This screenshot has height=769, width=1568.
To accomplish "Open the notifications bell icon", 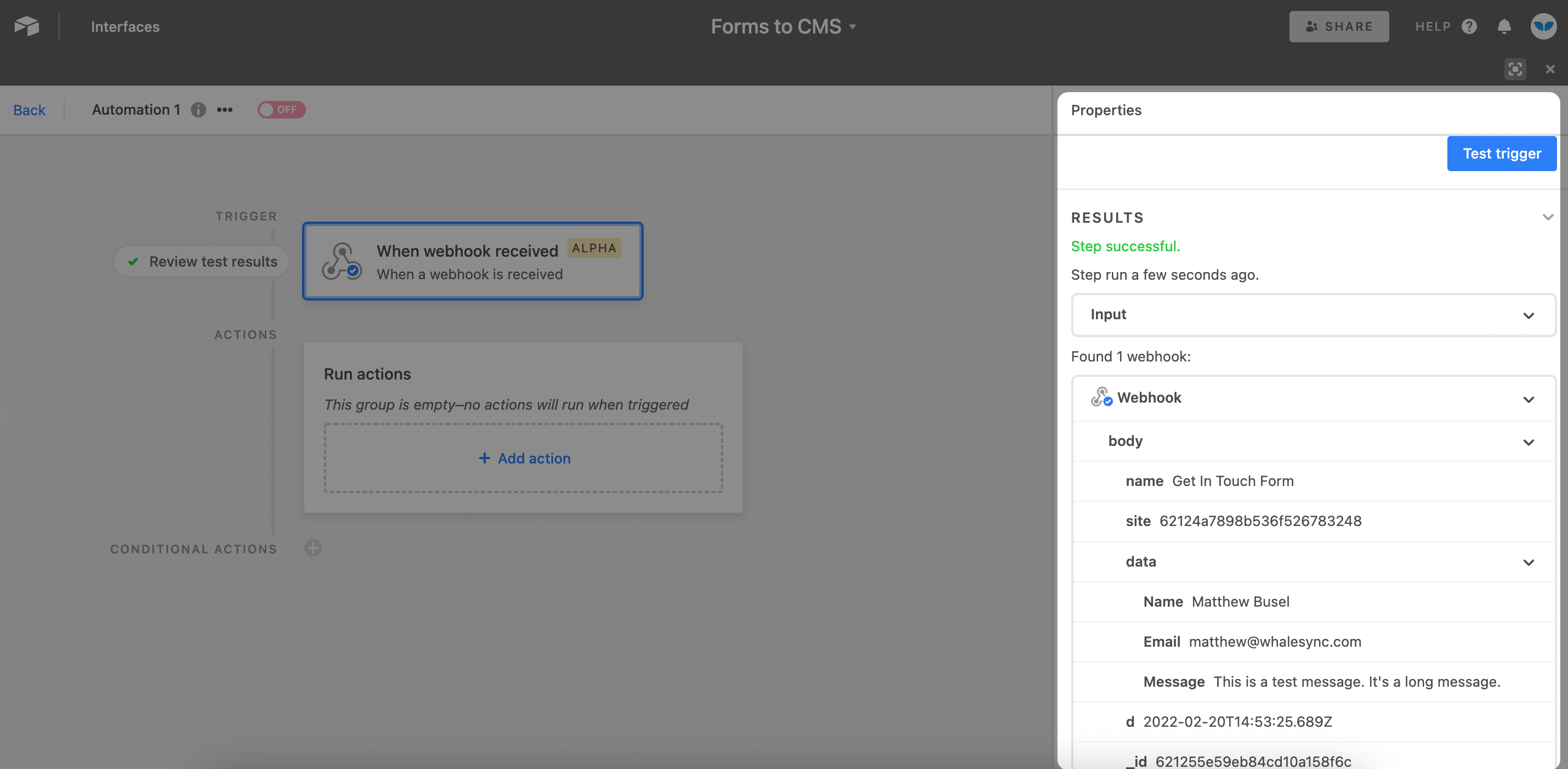I will coord(1504,26).
